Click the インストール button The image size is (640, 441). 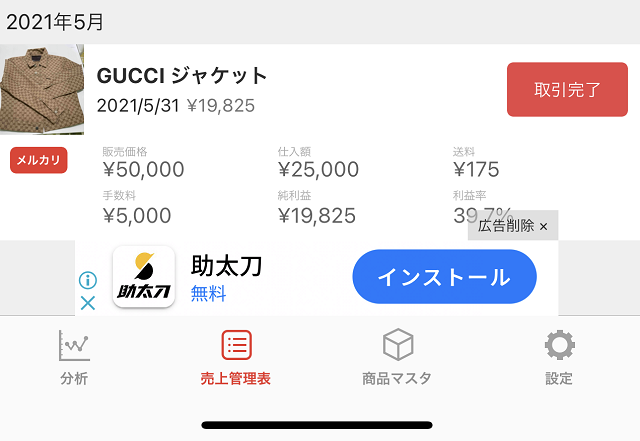[444, 276]
